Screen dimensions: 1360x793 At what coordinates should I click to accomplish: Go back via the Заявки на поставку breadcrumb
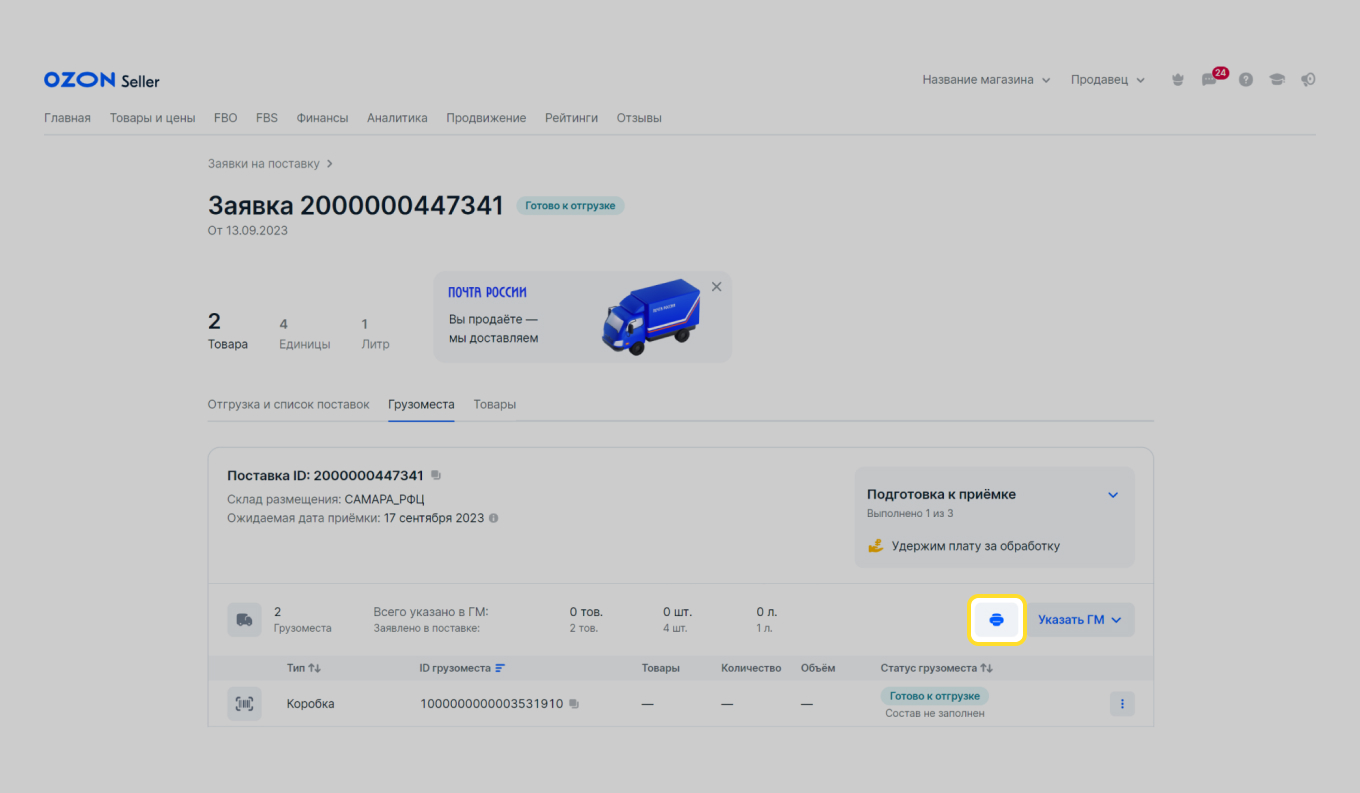tap(263, 163)
